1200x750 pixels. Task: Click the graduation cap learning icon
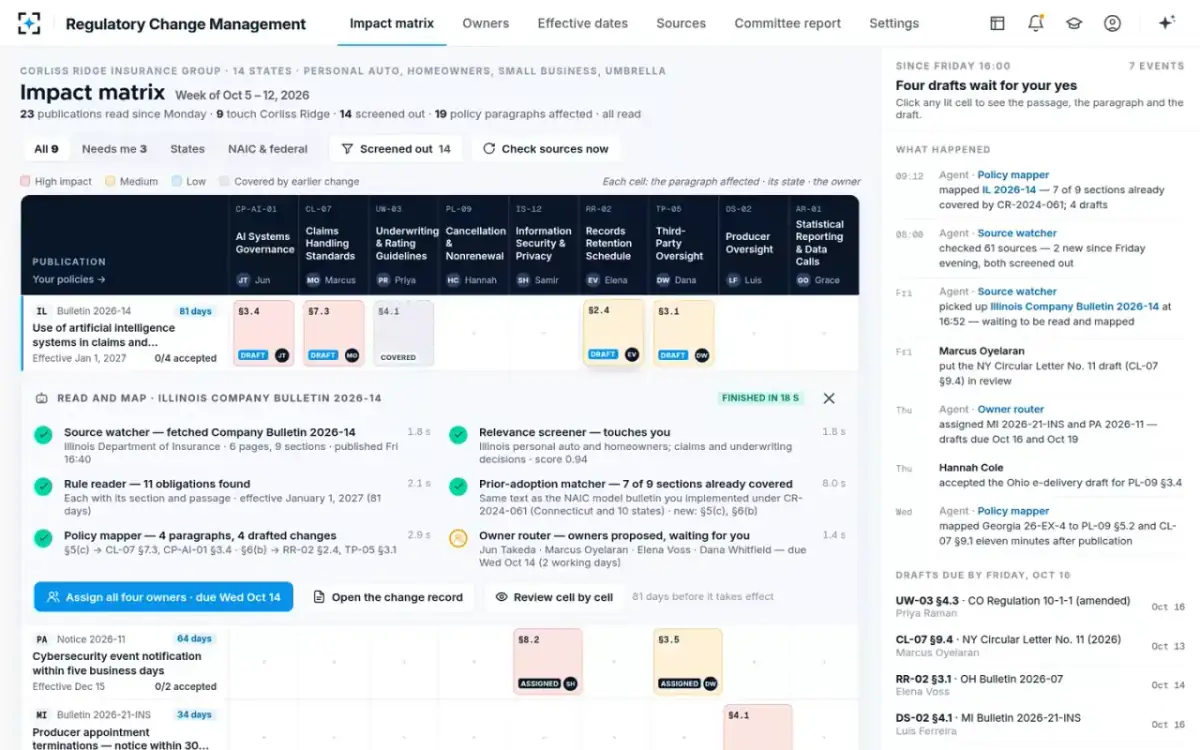(x=1074, y=23)
